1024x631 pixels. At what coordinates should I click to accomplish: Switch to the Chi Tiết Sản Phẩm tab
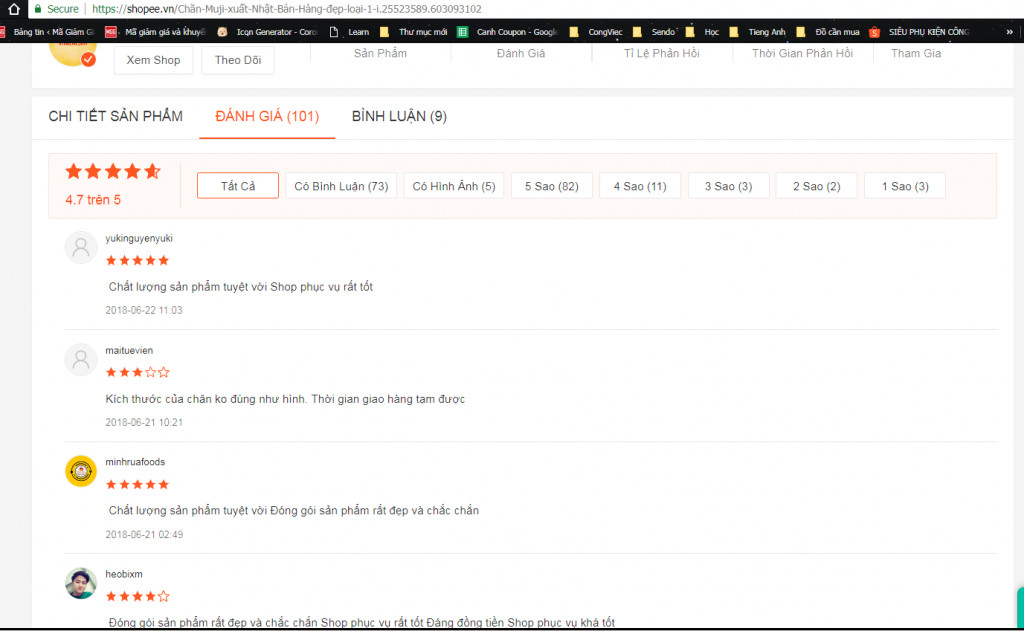pyautogui.click(x=116, y=117)
